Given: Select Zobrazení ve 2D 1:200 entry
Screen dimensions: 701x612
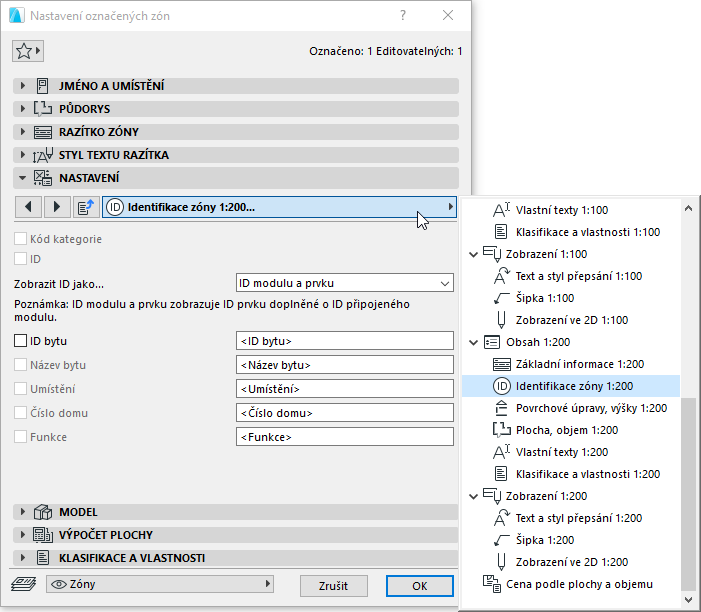Looking at the screenshot, I should tap(571, 562).
